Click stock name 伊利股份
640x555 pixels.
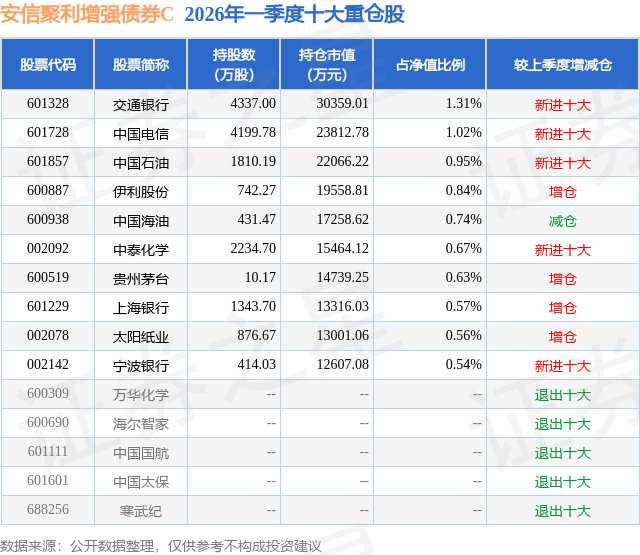(141, 192)
